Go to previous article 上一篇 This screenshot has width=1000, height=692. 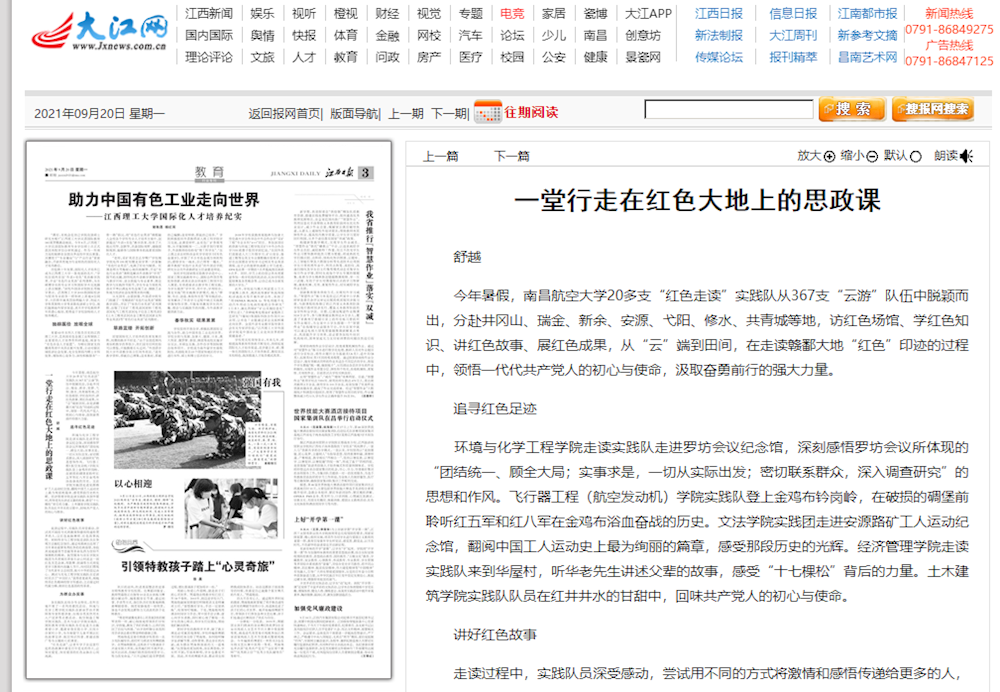[x=441, y=156]
